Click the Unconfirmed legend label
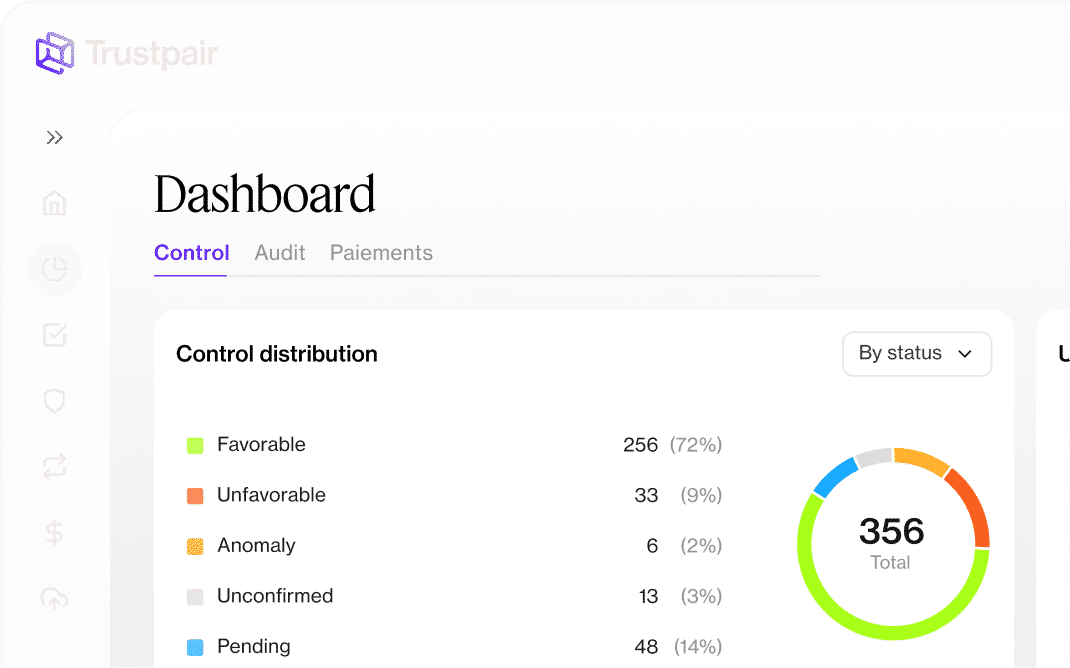This screenshot has width=1070, height=668. pyautogui.click(x=275, y=596)
